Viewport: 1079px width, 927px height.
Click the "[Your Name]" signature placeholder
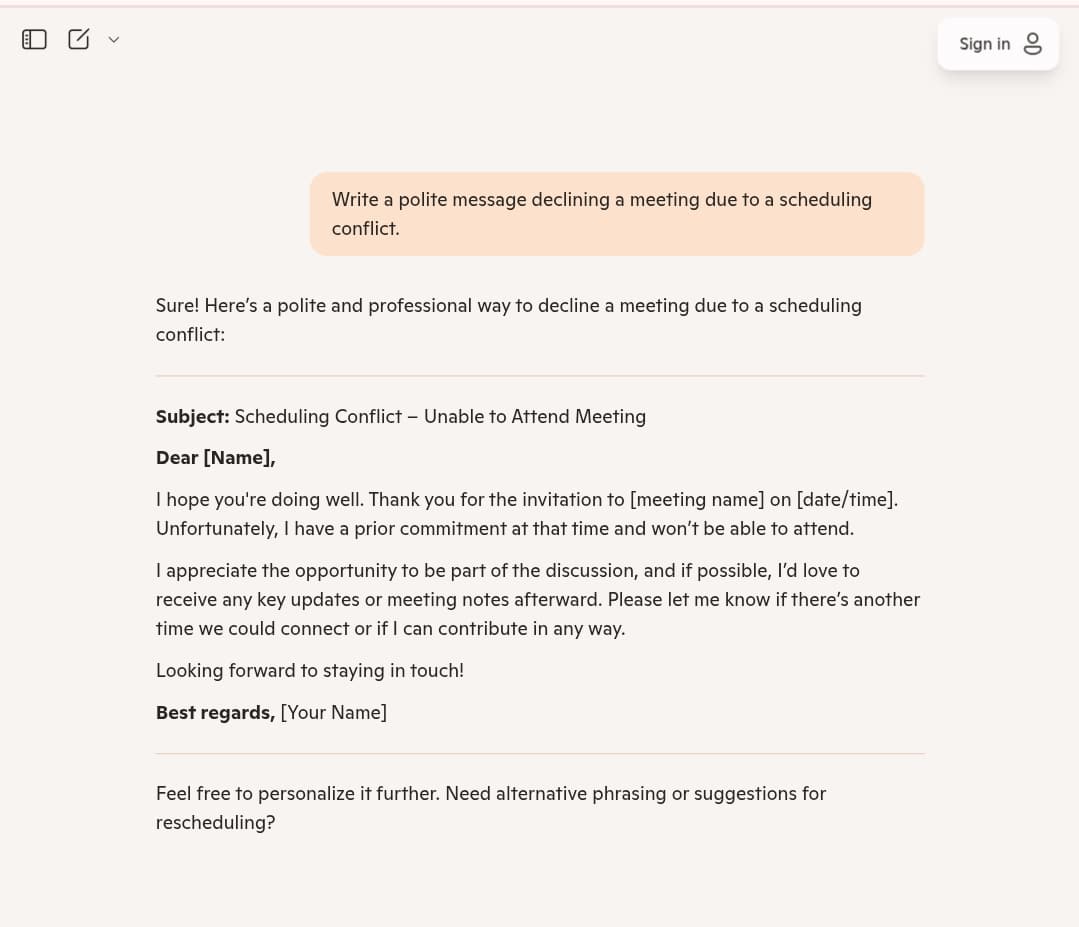click(x=333, y=712)
